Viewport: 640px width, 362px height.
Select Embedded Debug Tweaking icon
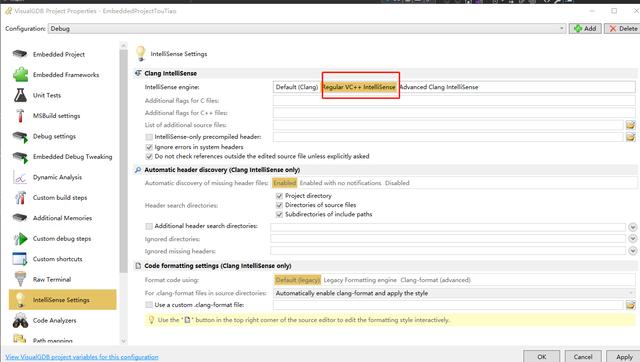[x=20, y=157]
